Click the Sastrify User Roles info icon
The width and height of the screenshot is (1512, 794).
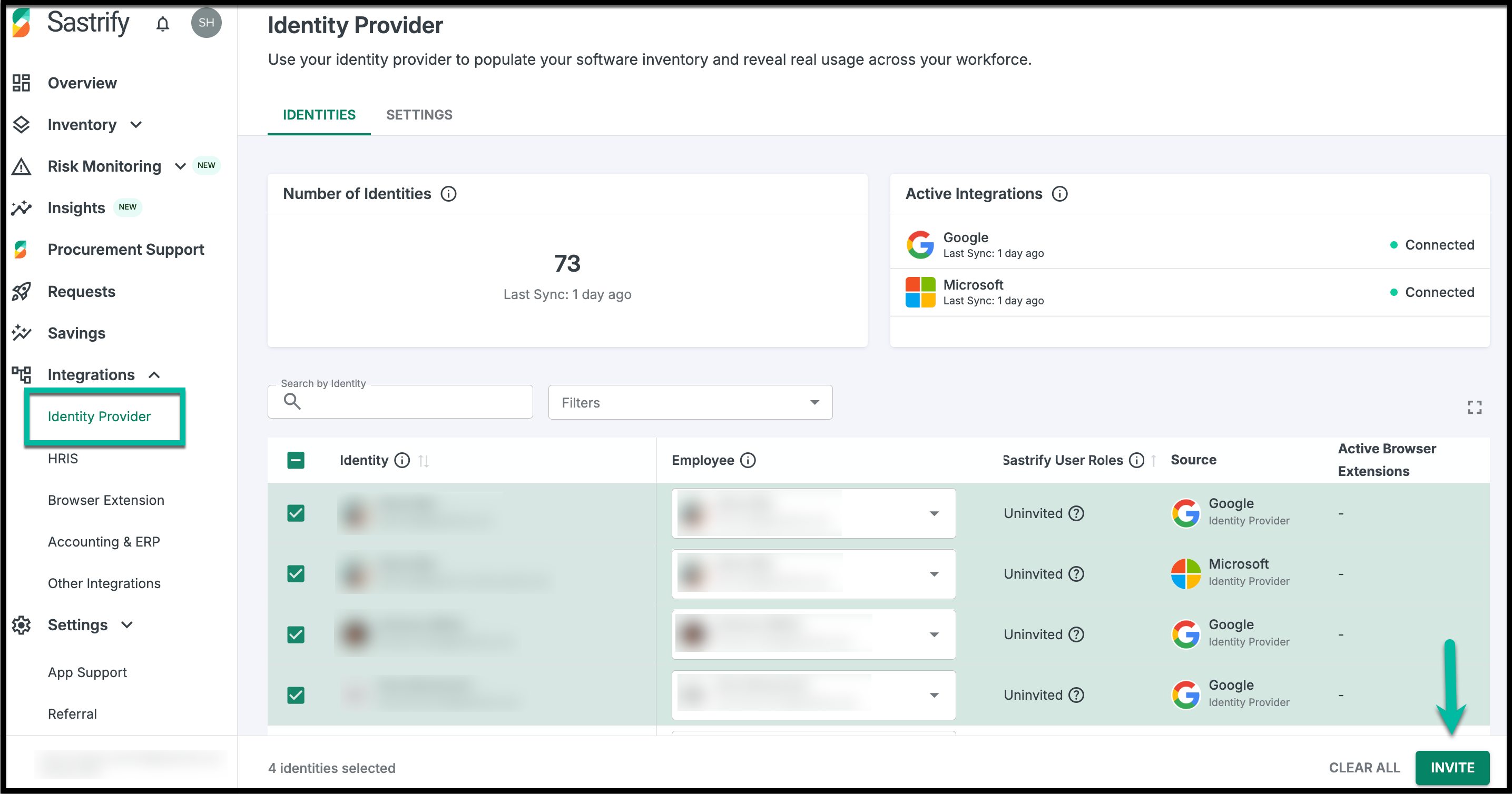(1137, 460)
